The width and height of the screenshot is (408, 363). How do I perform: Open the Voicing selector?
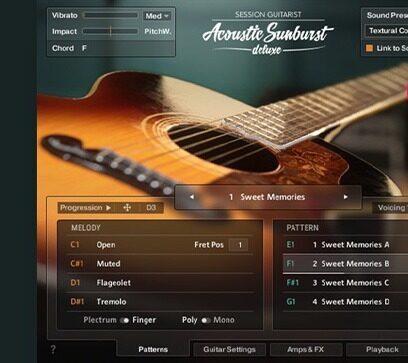click(391, 208)
